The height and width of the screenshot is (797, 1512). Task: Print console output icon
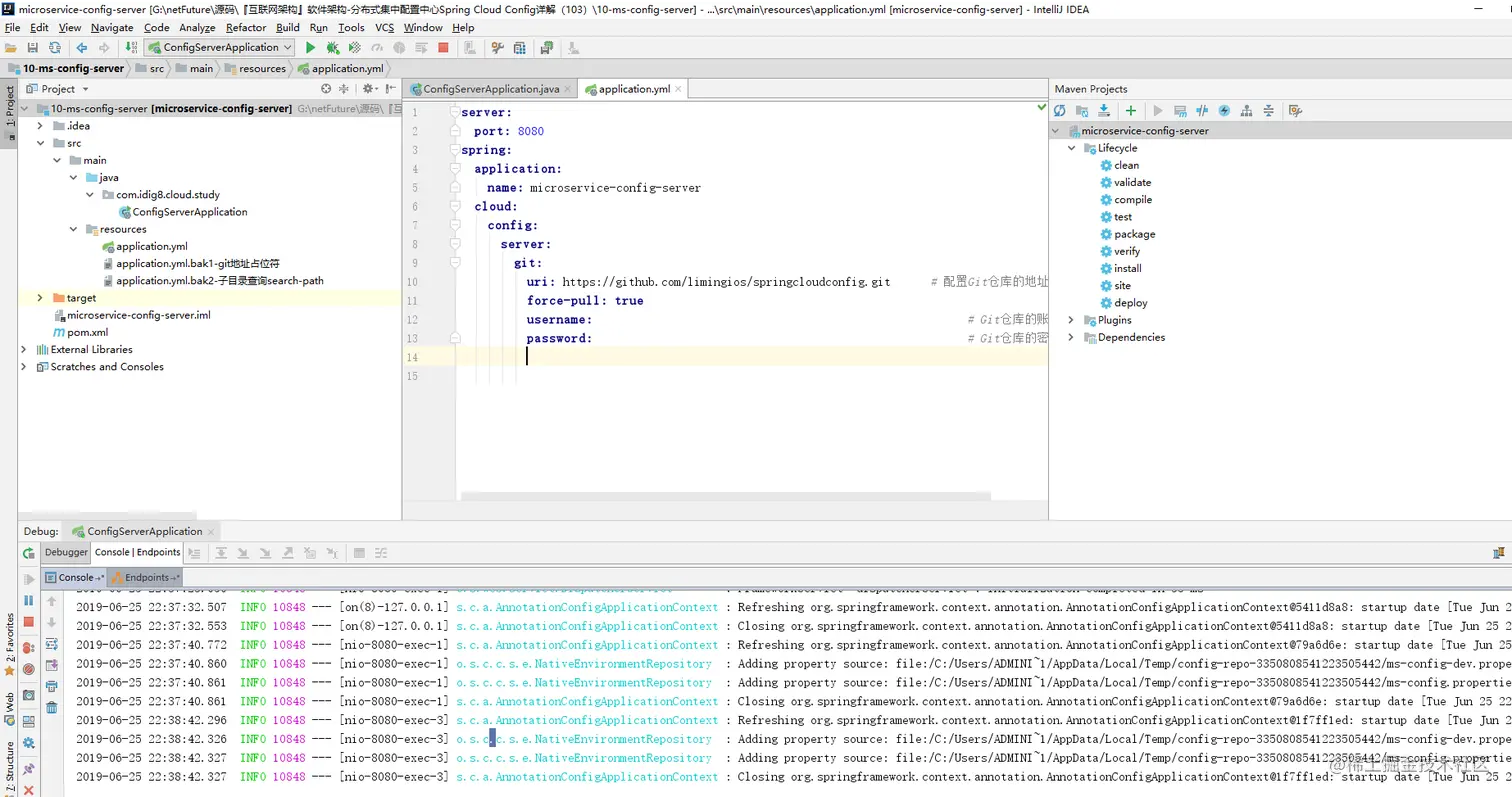(x=52, y=686)
